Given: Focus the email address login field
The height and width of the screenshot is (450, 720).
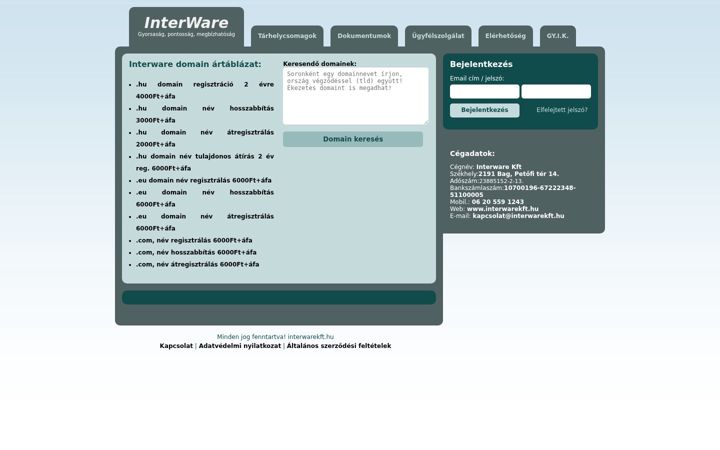Looking at the screenshot, I should point(484,91).
